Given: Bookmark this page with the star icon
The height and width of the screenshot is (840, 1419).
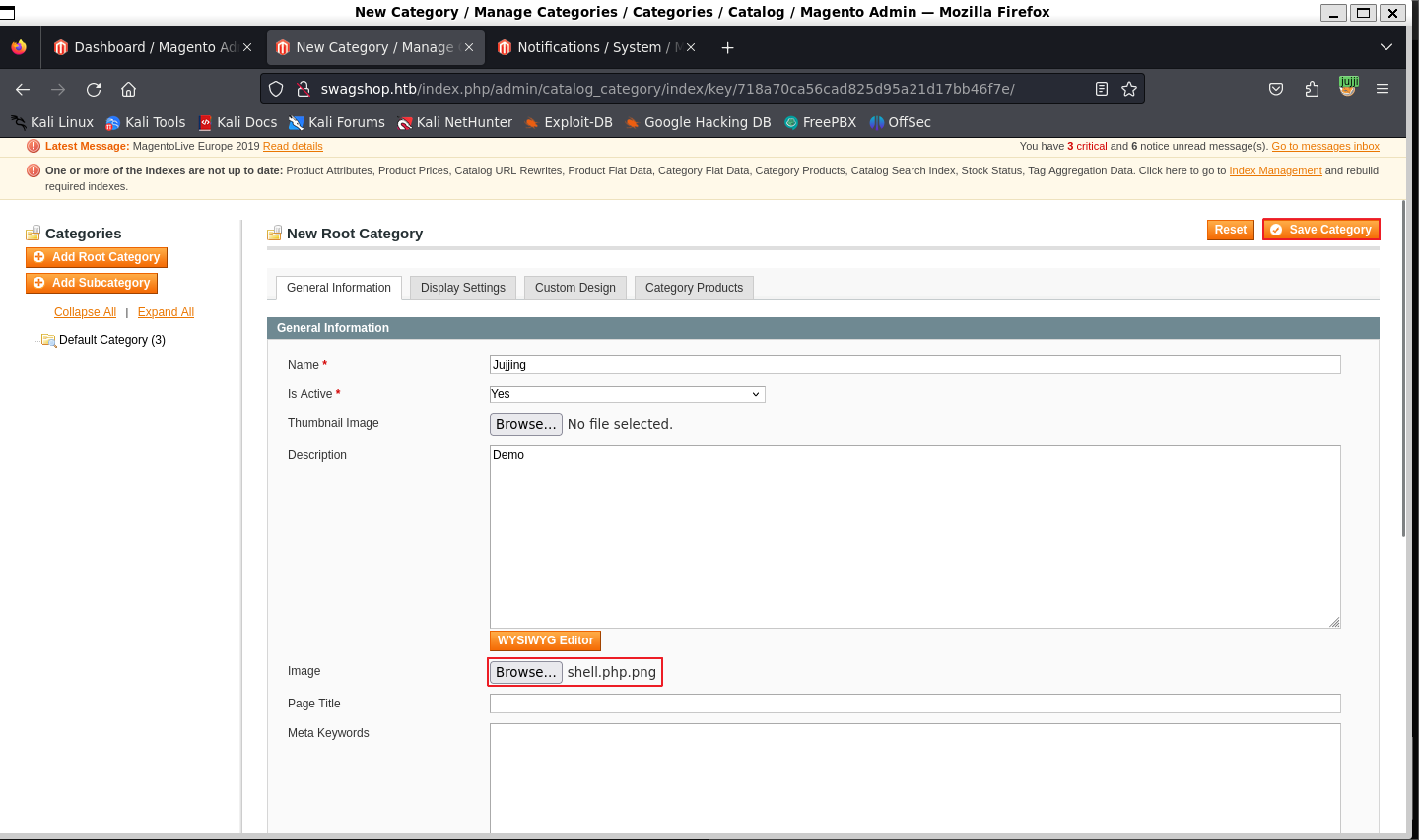Looking at the screenshot, I should (1129, 89).
